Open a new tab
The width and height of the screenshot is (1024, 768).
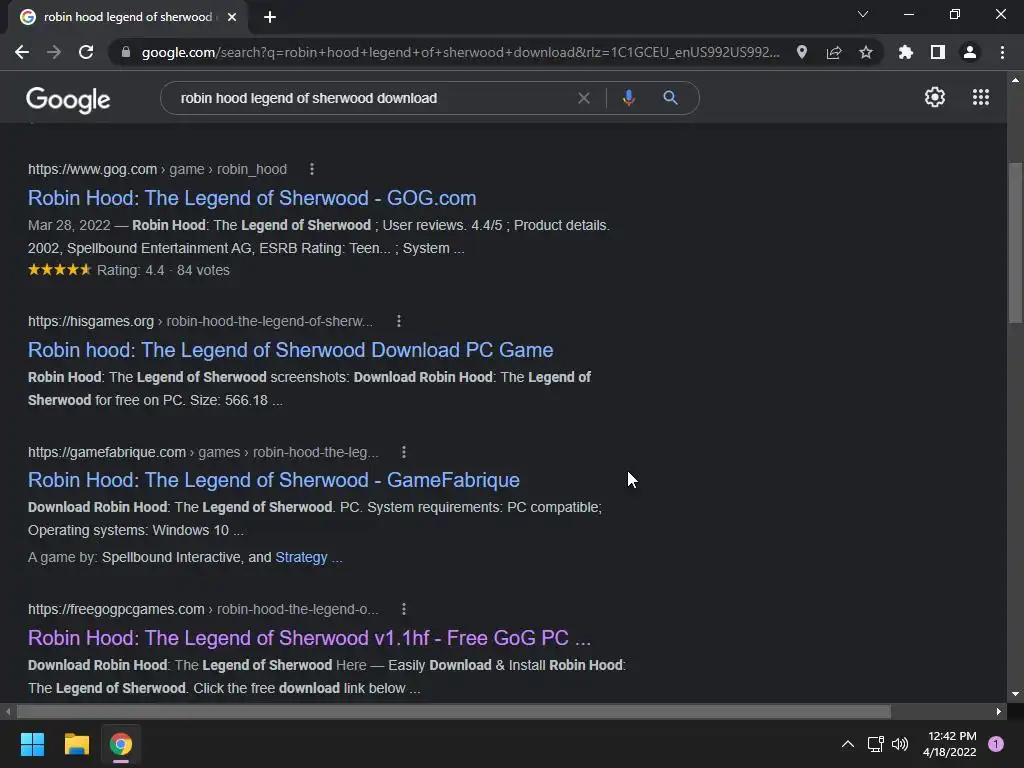pos(270,17)
